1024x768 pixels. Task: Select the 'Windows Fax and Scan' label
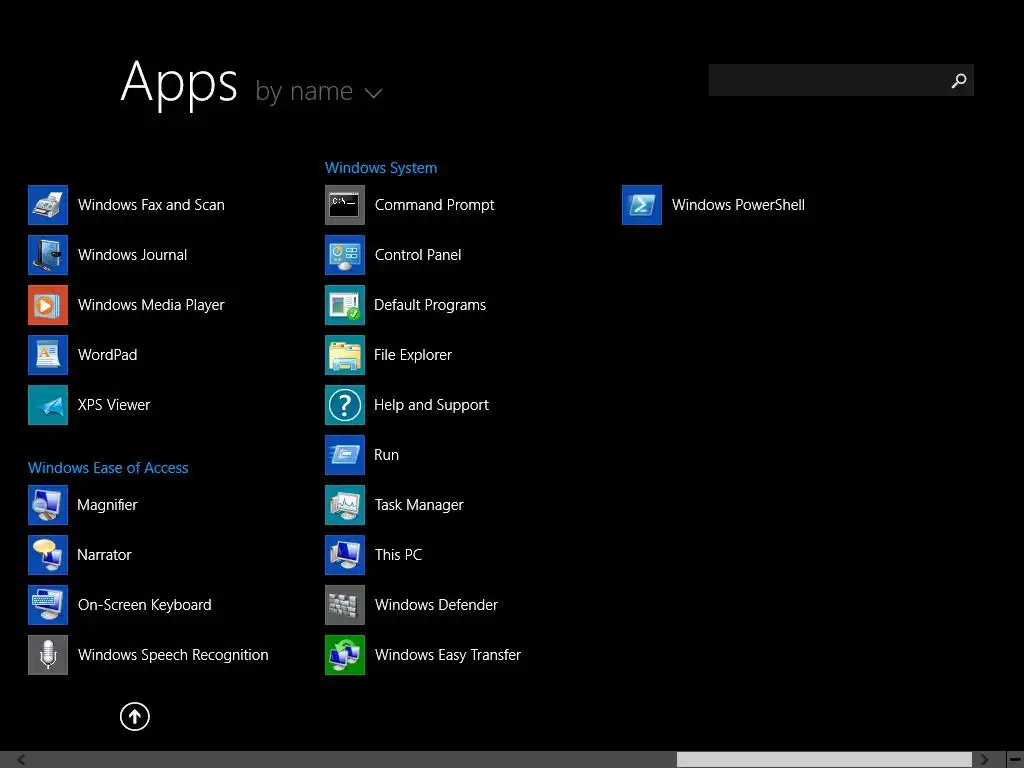[x=151, y=205]
